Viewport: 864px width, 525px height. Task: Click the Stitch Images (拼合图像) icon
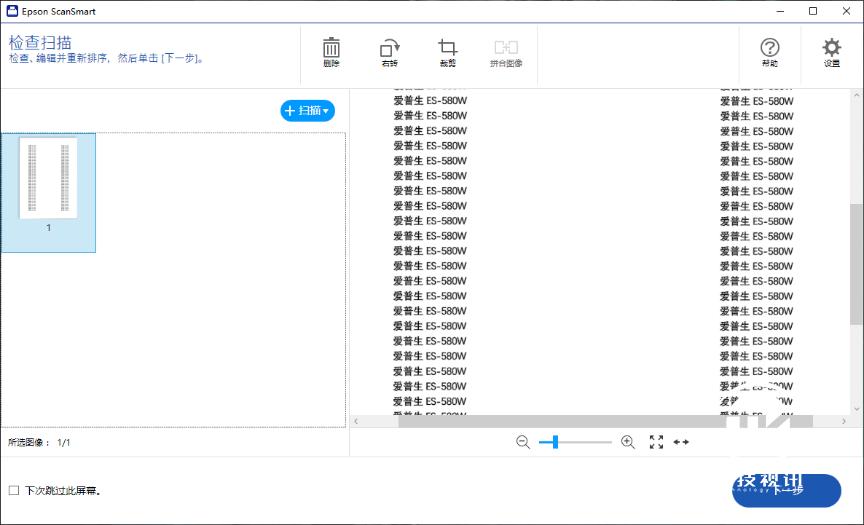(x=506, y=52)
